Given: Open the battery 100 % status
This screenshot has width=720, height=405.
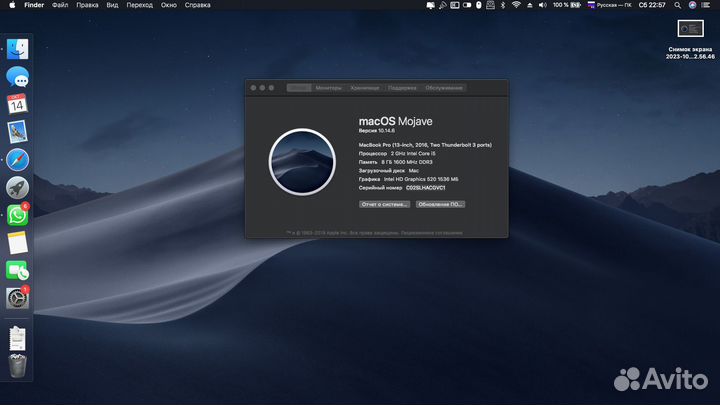Looking at the screenshot, I should pos(567,5).
